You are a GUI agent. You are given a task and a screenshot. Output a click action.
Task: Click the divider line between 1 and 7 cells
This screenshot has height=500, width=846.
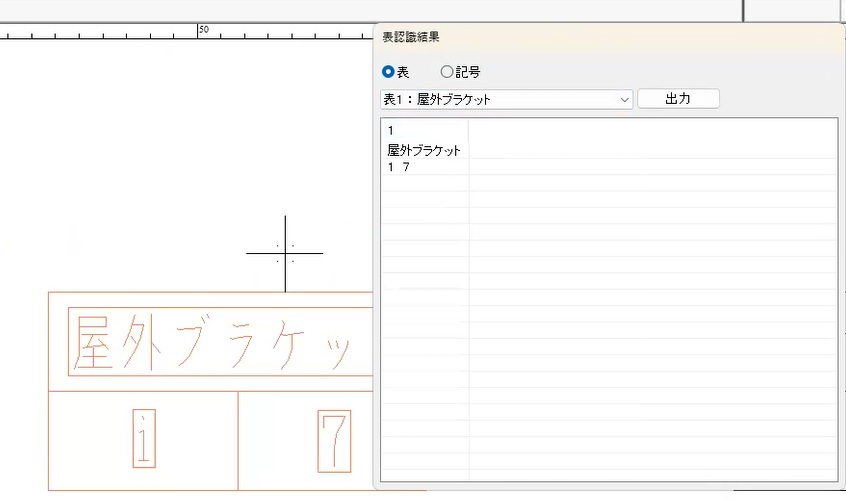[x=238, y=440]
